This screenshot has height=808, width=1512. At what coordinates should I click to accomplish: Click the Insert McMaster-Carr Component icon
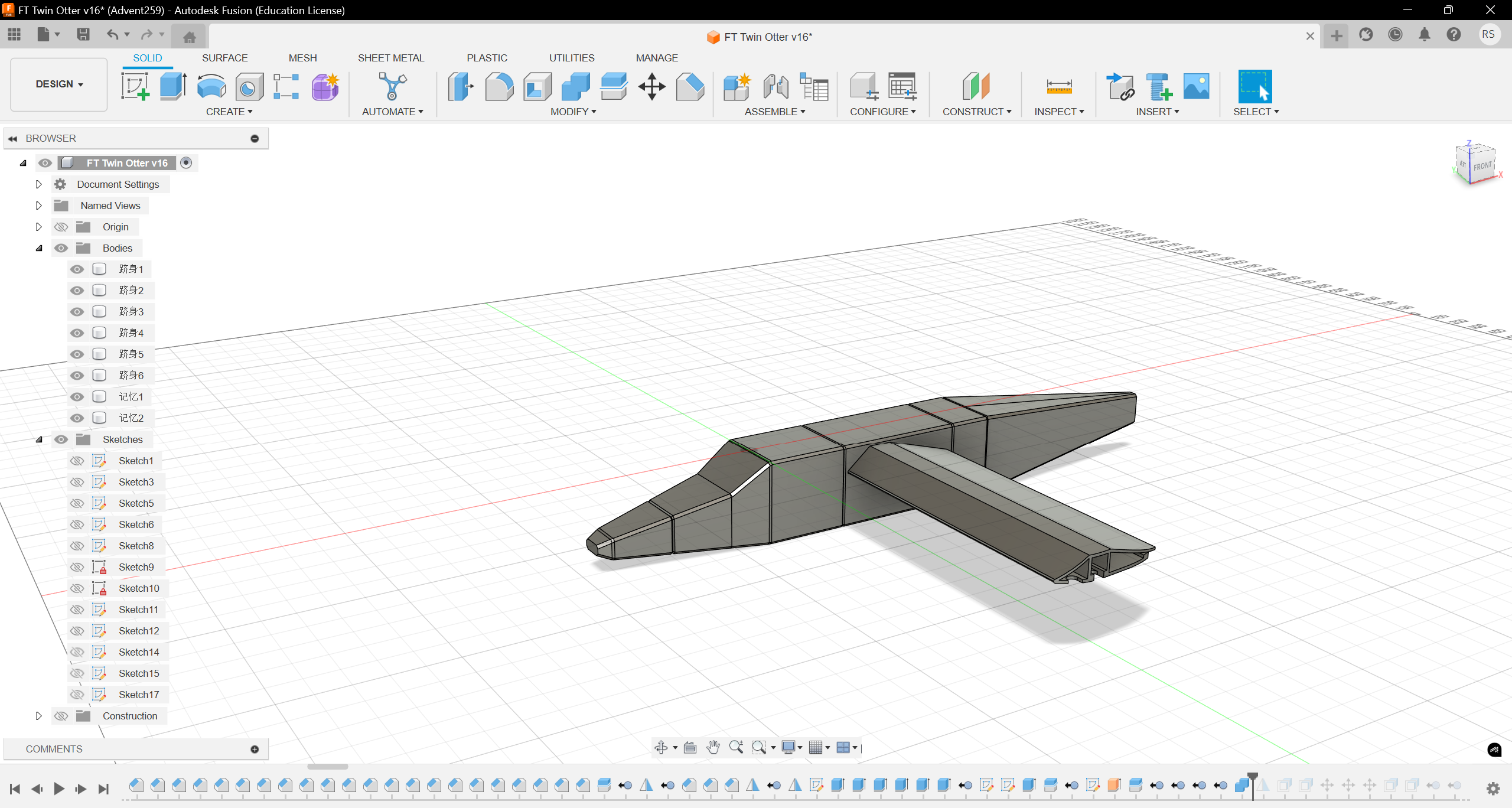1158,87
